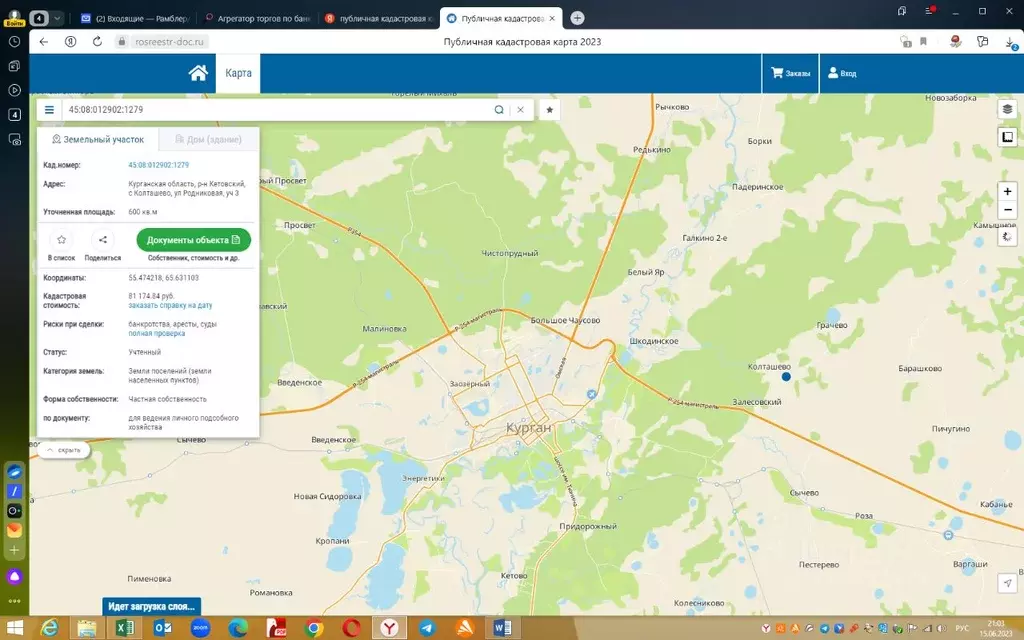This screenshot has width=1024, height=640.
Task: Open Заказы cart in header
Action: pos(790,73)
